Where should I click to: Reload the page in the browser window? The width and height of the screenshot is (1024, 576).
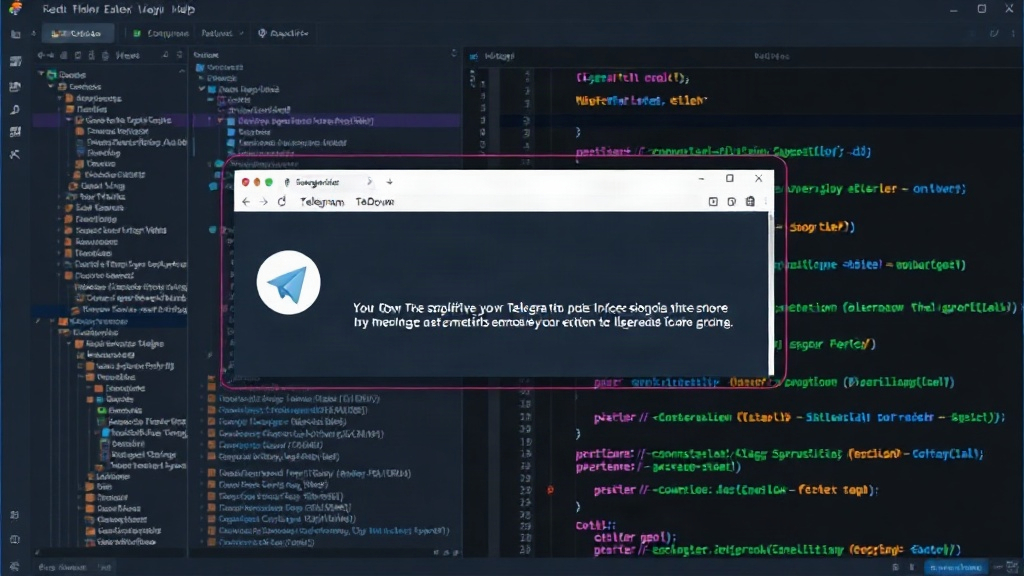point(282,202)
